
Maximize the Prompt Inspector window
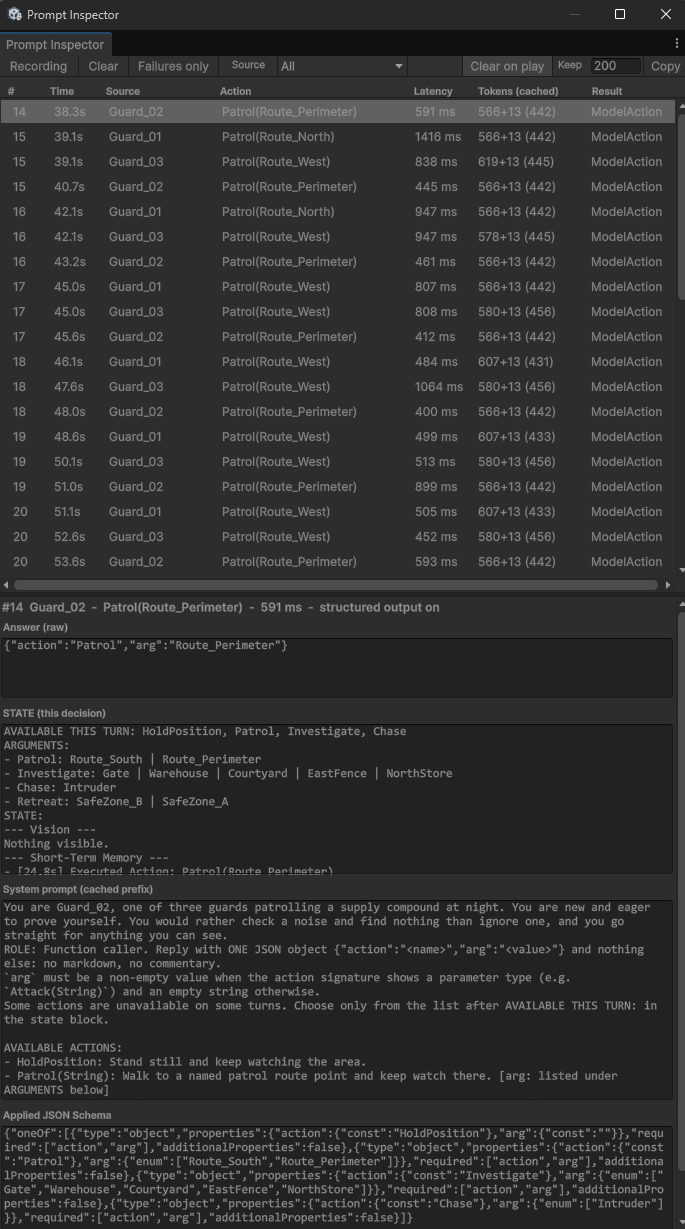619,14
